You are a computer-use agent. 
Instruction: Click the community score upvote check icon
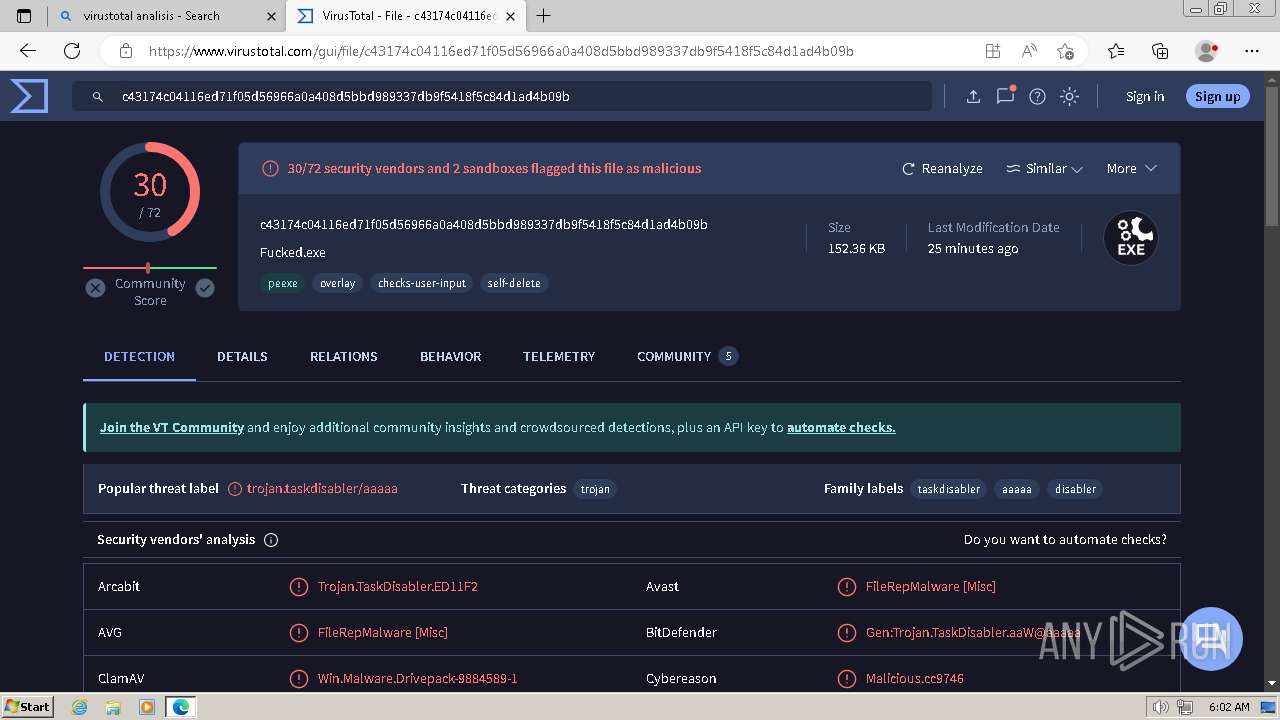point(205,288)
